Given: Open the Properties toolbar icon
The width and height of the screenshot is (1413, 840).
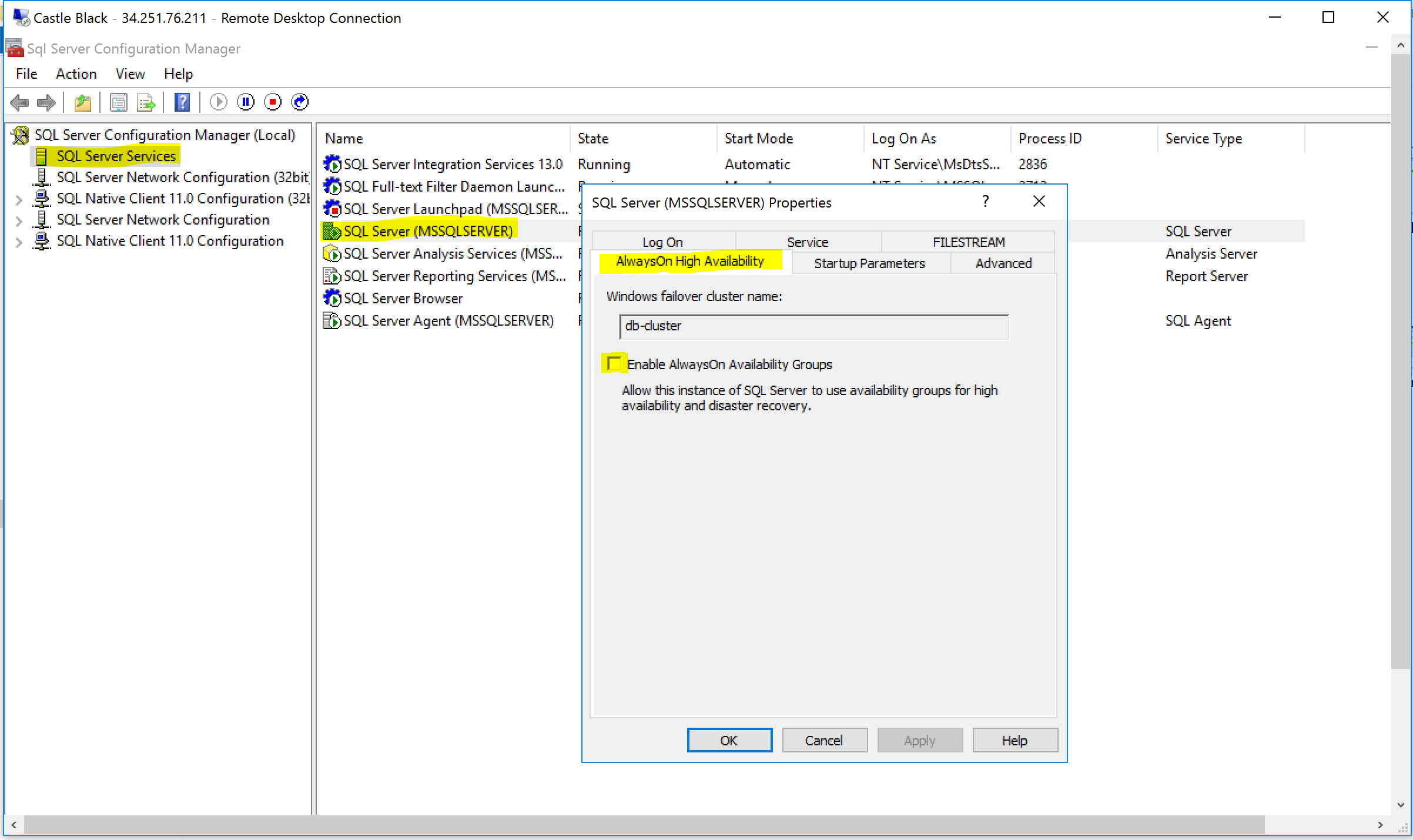Looking at the screenshot, I should pos(119,102).
